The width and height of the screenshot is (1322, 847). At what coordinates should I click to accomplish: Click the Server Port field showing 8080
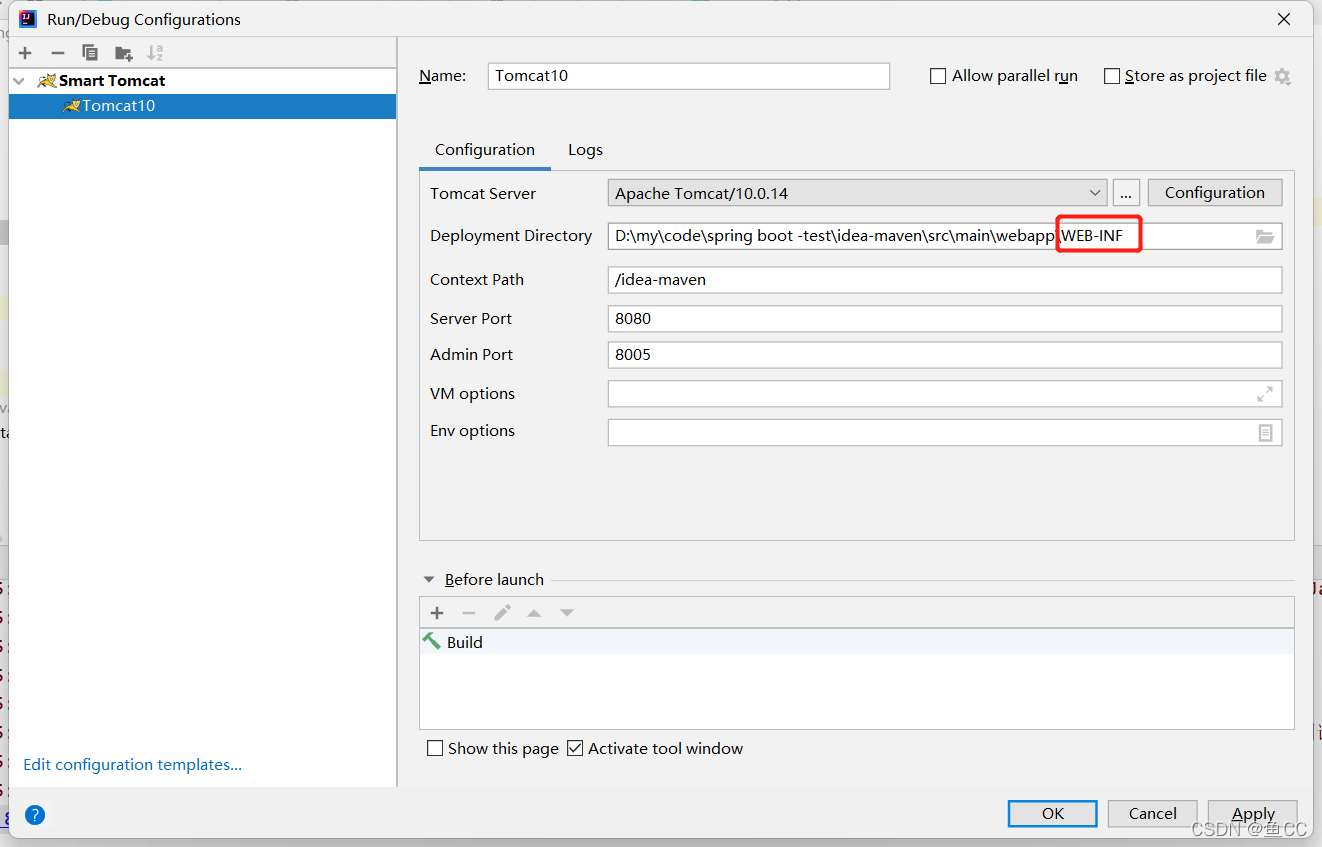[945, 319]
